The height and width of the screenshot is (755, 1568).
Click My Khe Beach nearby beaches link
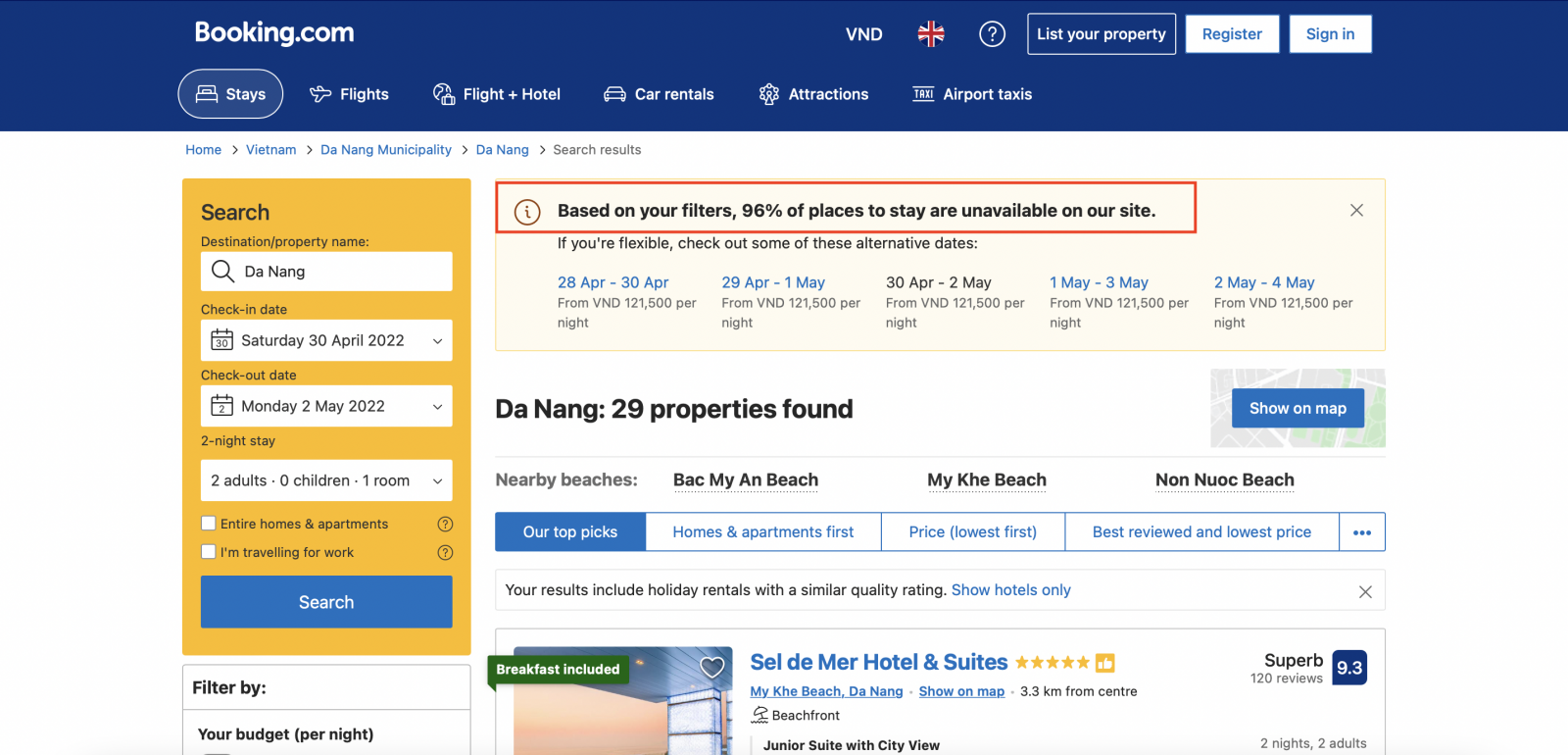point(987,480)
